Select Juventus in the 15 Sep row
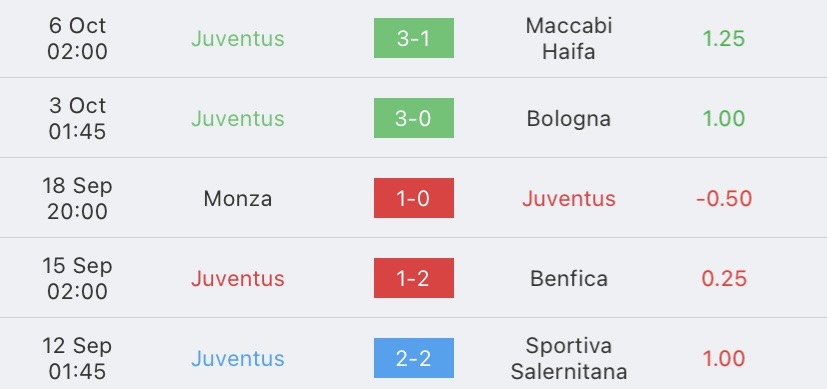827x389 pixels. coord(237,278)
